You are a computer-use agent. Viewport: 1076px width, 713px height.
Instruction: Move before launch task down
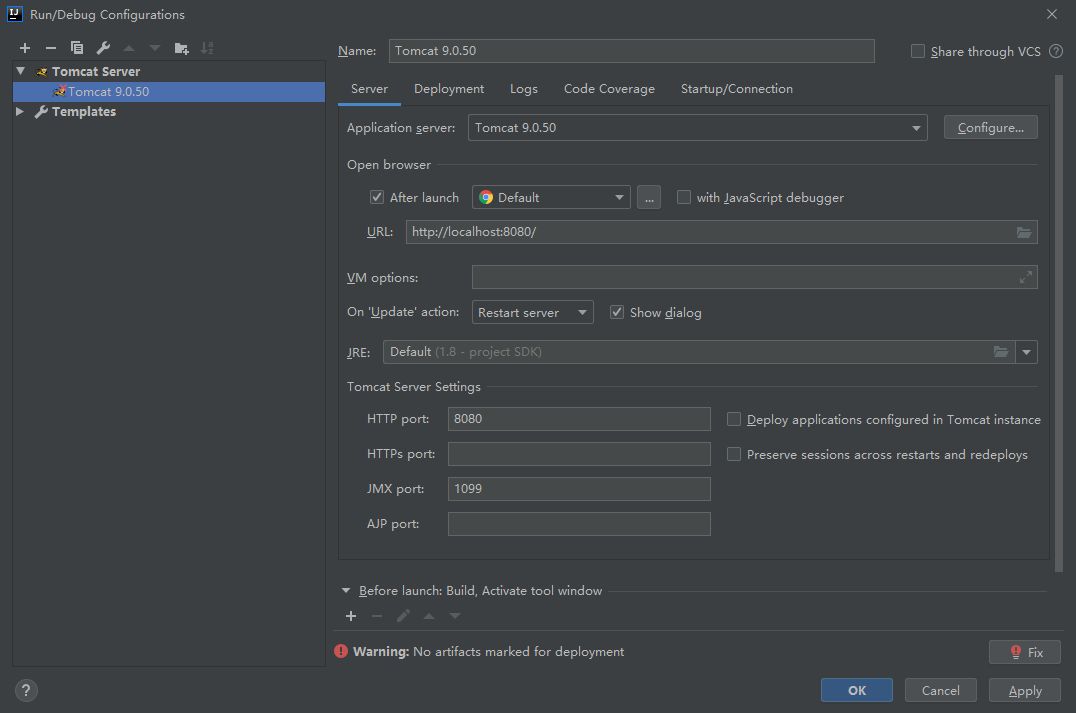point(455,616)
